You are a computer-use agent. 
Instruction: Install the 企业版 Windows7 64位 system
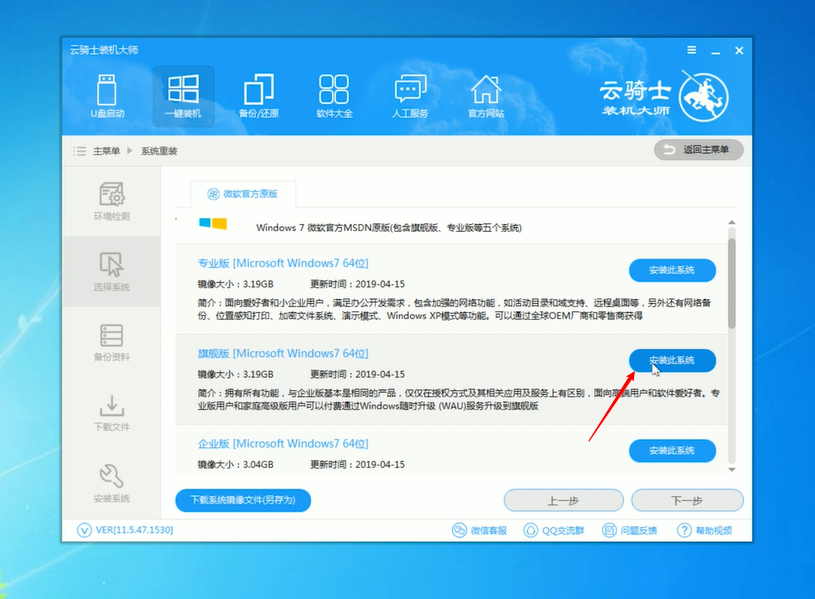[x=672, y=451]
